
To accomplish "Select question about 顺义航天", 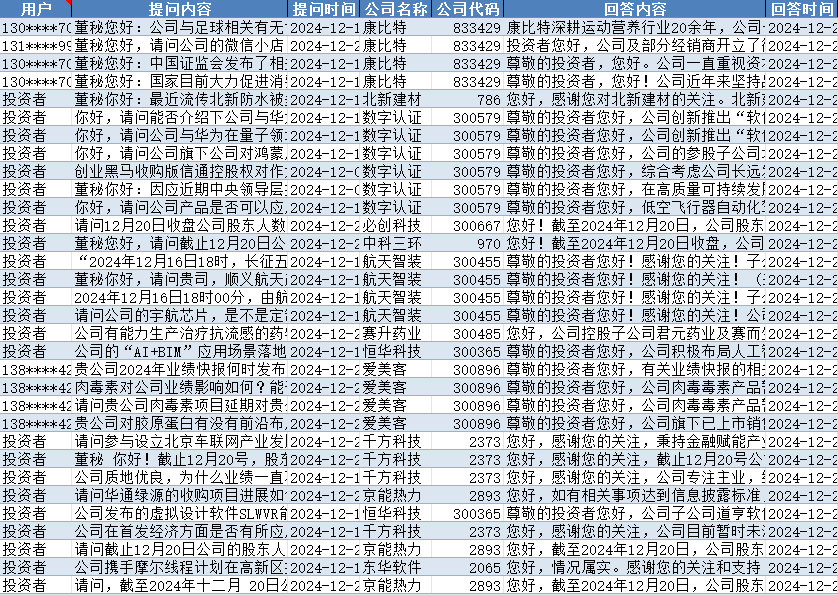I will [180, 279].
